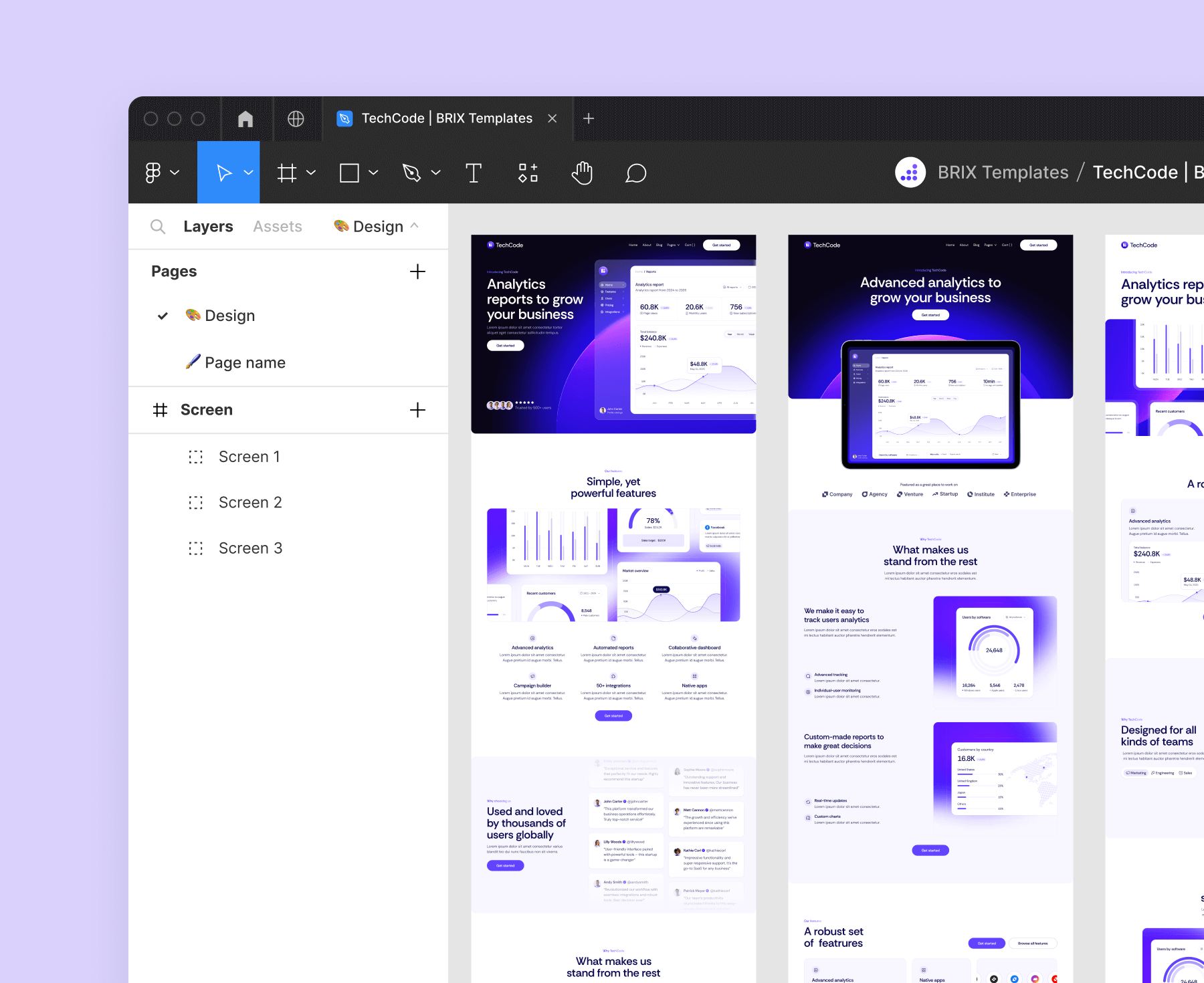Click the home icon in the tab bar

click(x=245, y=118)
